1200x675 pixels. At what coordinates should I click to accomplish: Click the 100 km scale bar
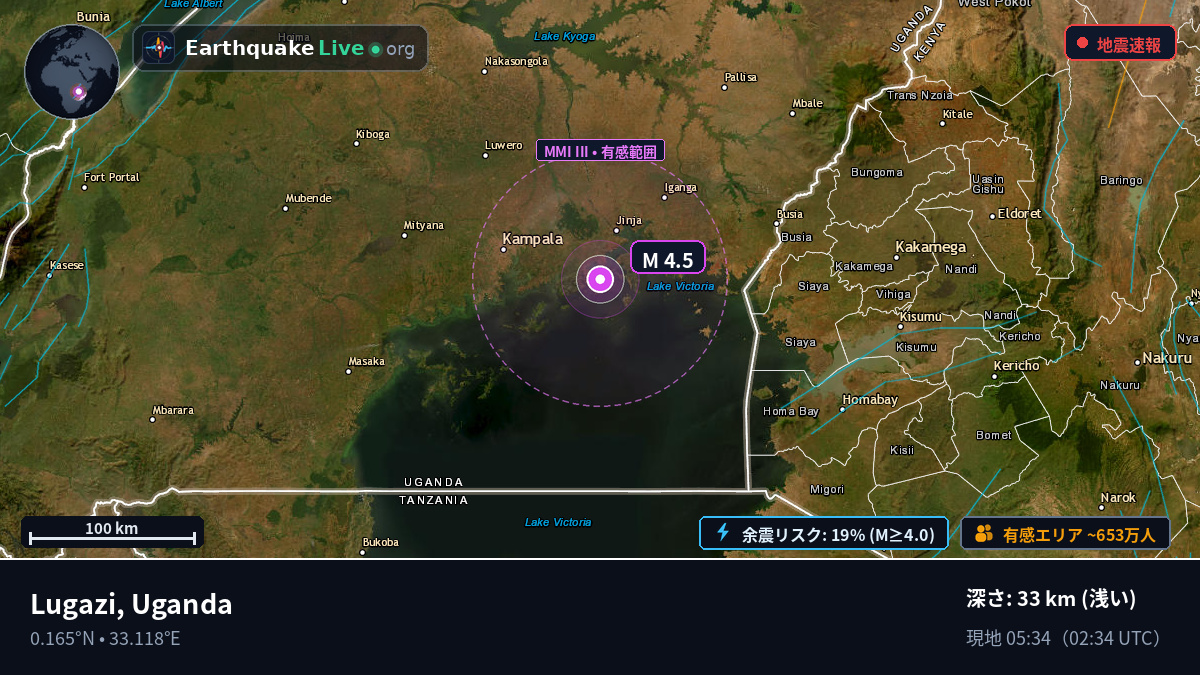112,532
